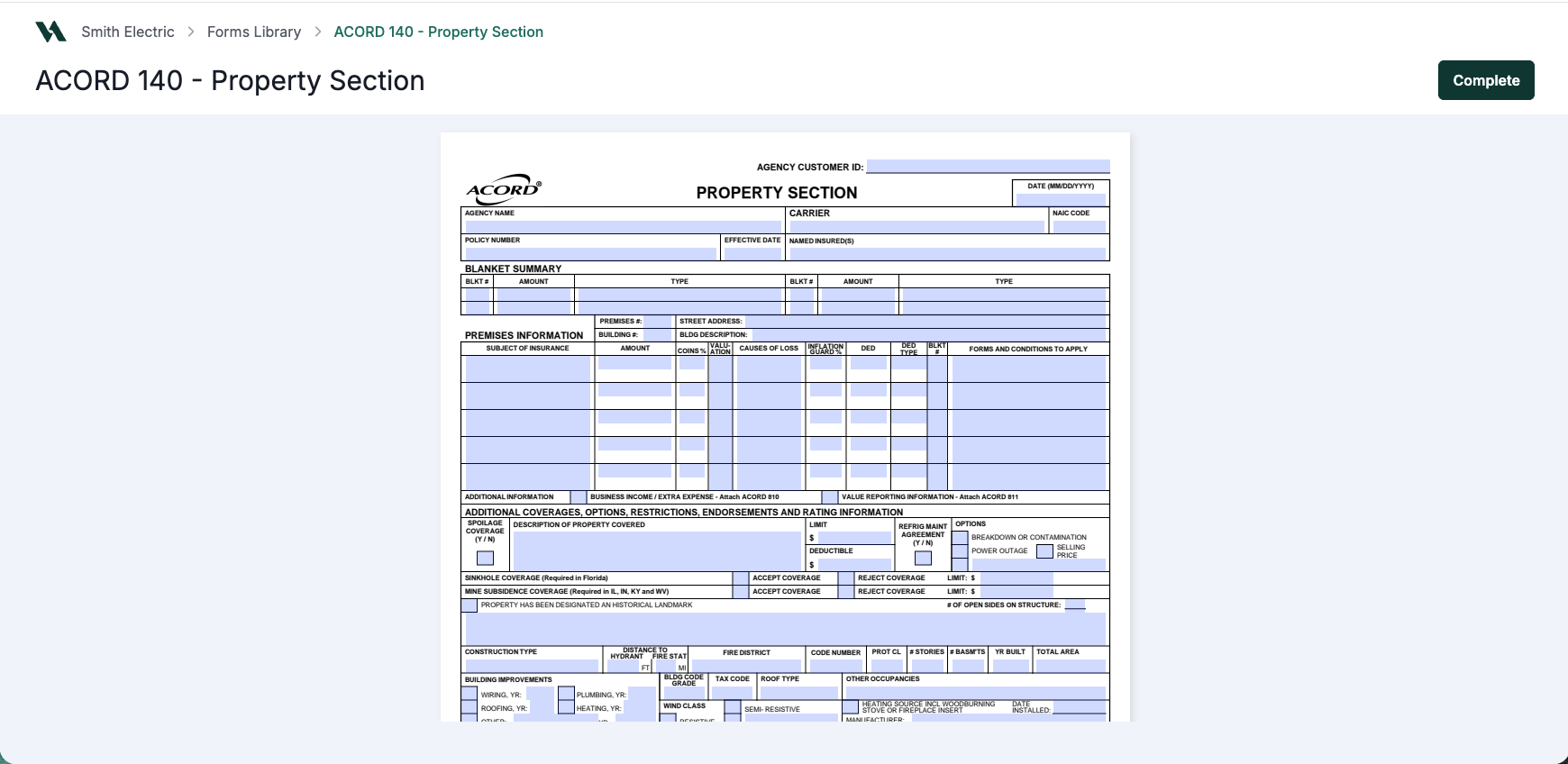Check Reject Coverage for Mine Subsidence

point(846,592)
